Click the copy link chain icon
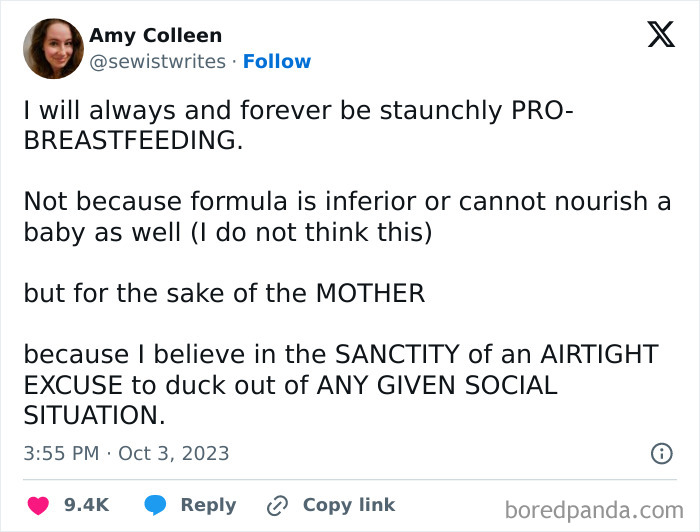700x532 pixels. click(277, 505)
